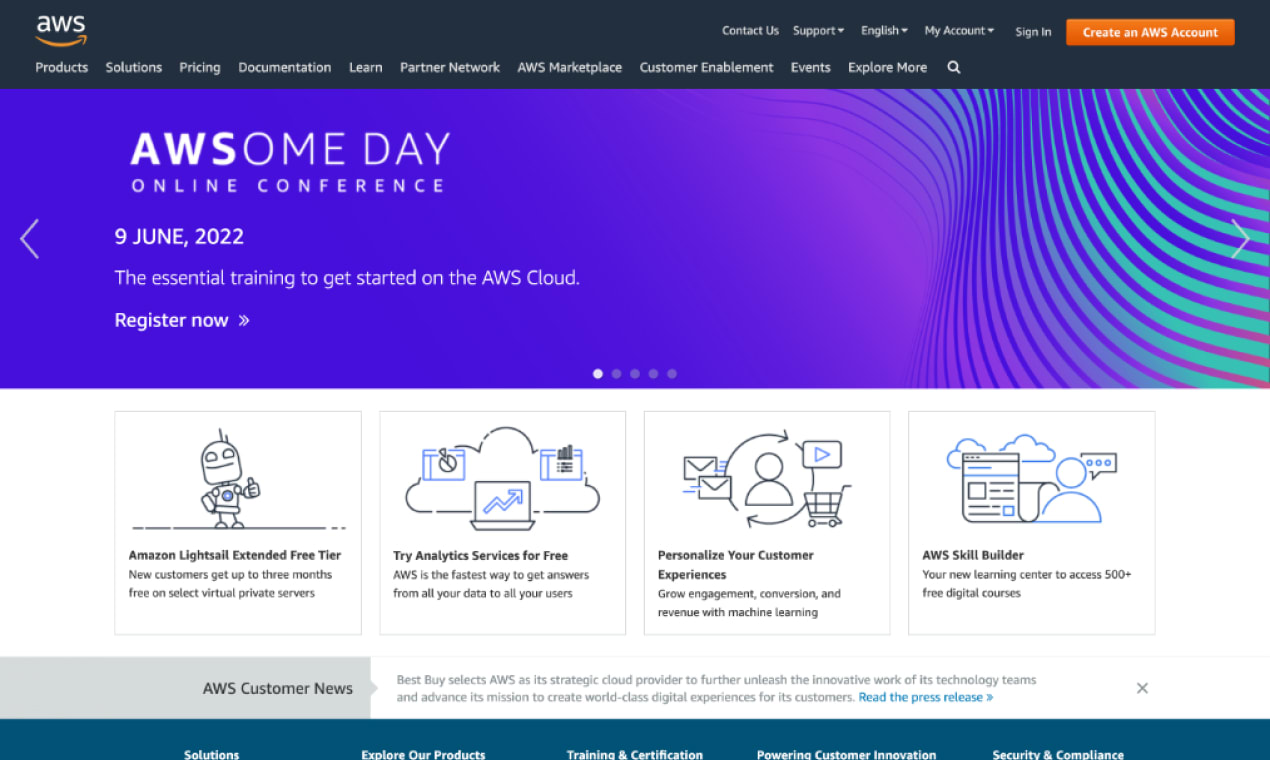This screenshot has height=760, width=1270.
Task: Open the search magnifier icon
Action: 953,67
